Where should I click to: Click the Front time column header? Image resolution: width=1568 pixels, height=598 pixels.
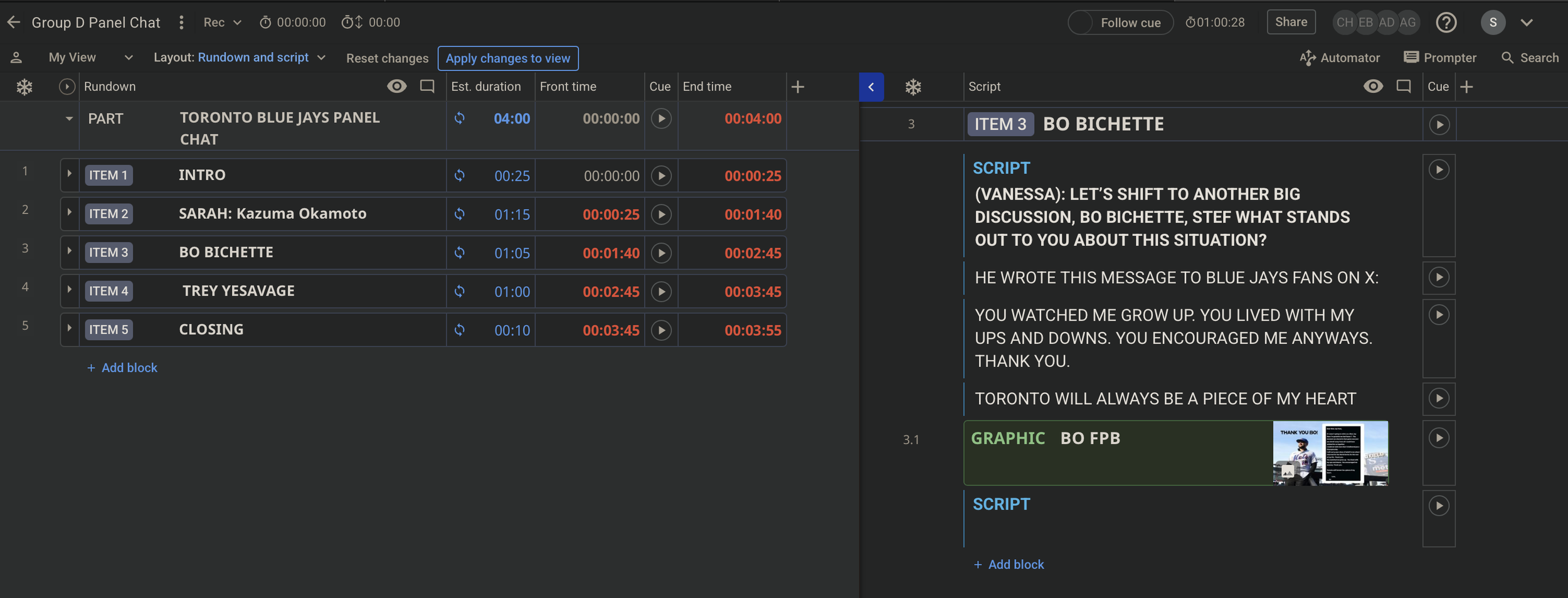(568, 87)
